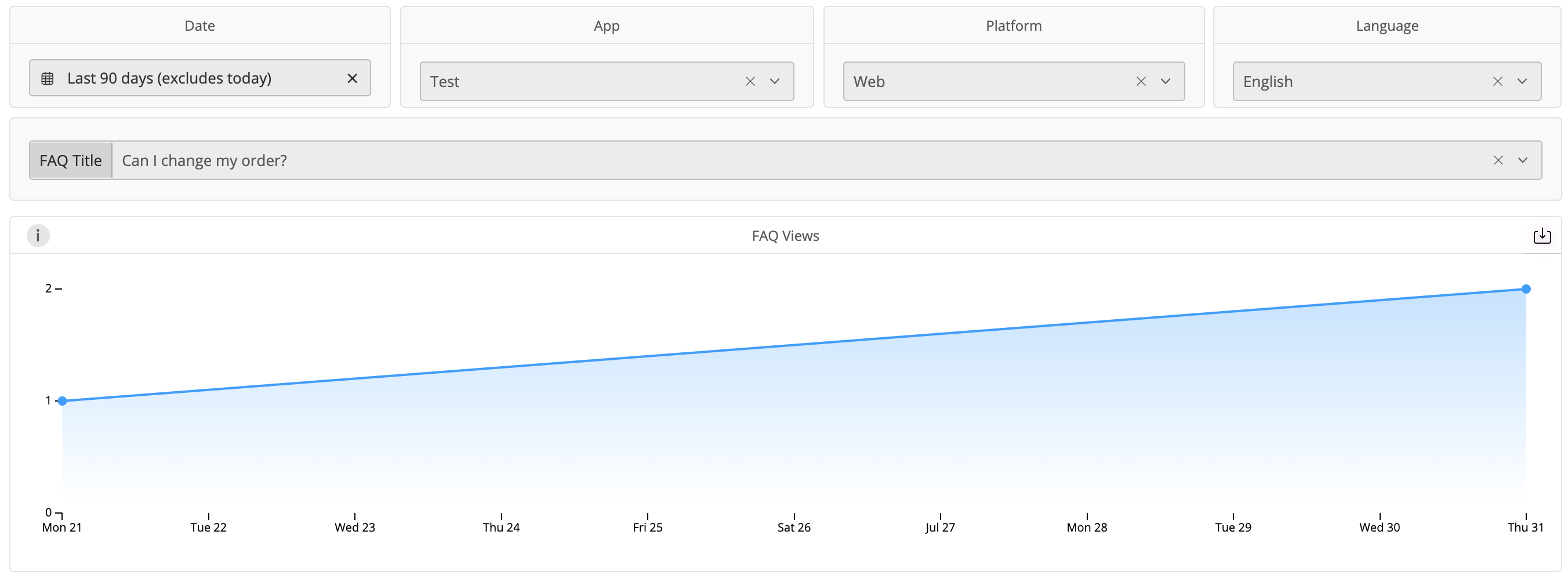The image size is (1568, 578).
Task: Select the Thu 31 data point
Action: 1526,290
